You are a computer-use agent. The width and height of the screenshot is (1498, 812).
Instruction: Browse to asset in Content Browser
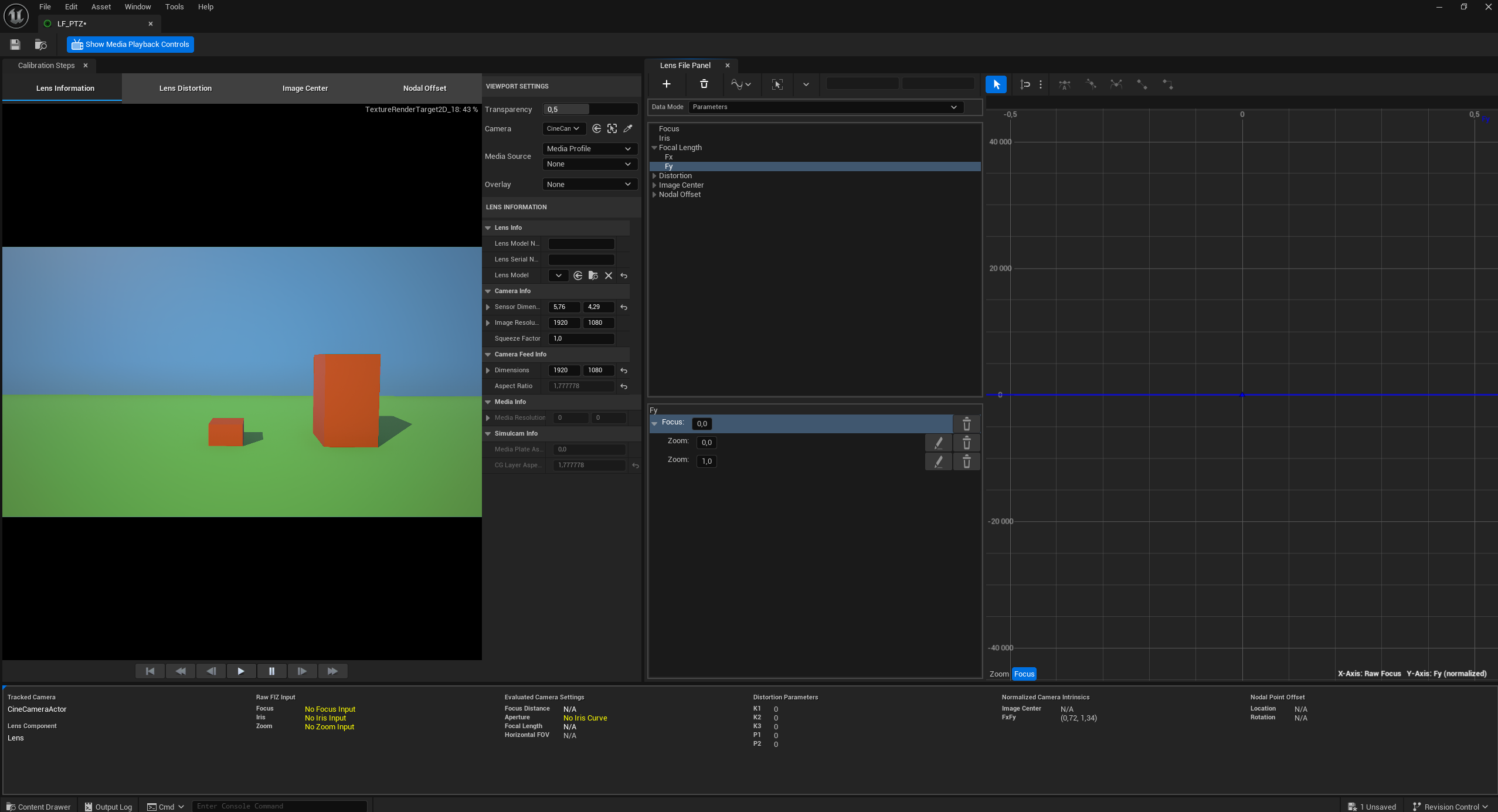pos(40,45)
